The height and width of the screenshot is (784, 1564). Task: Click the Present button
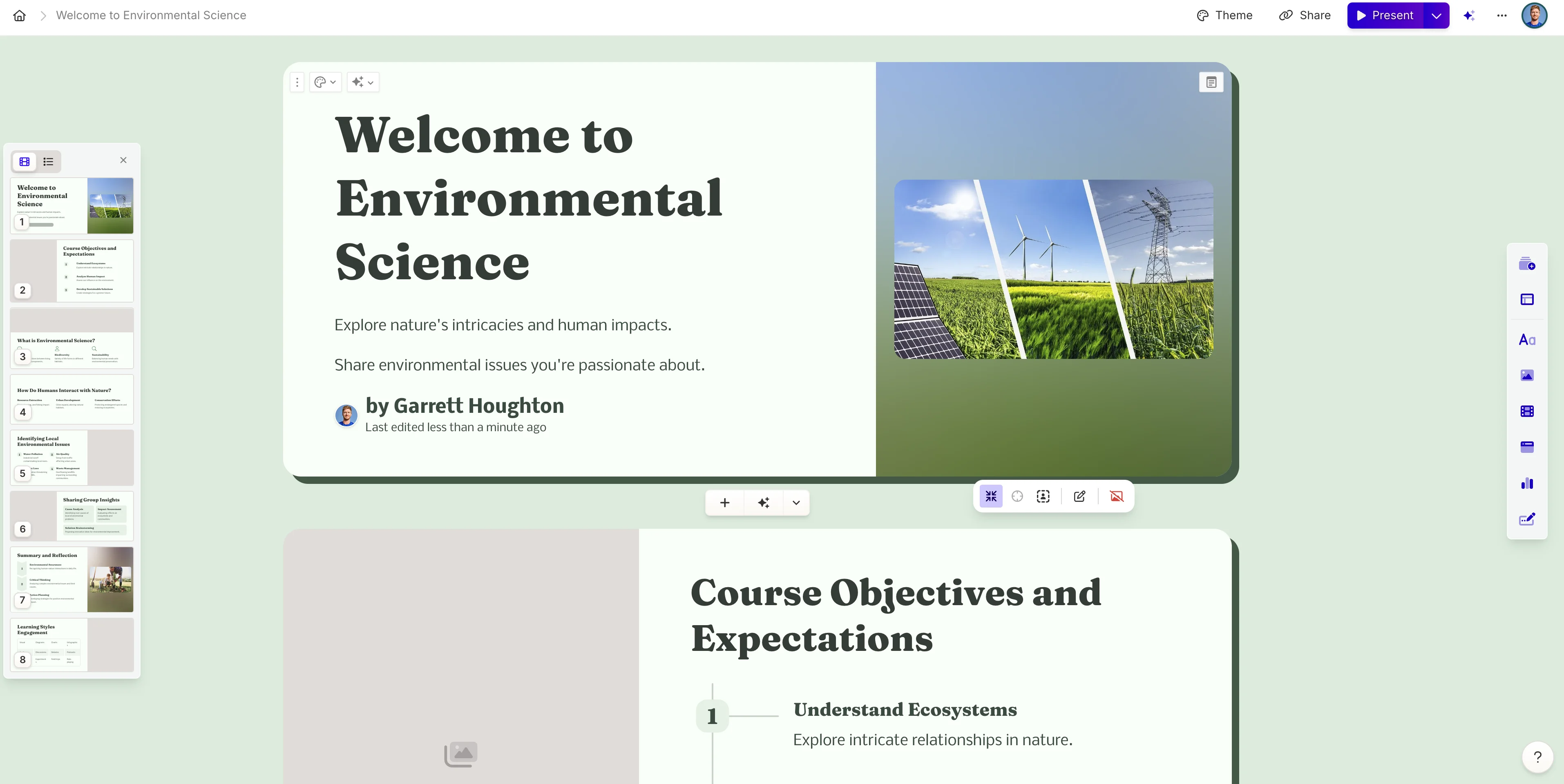[1385, 15]
